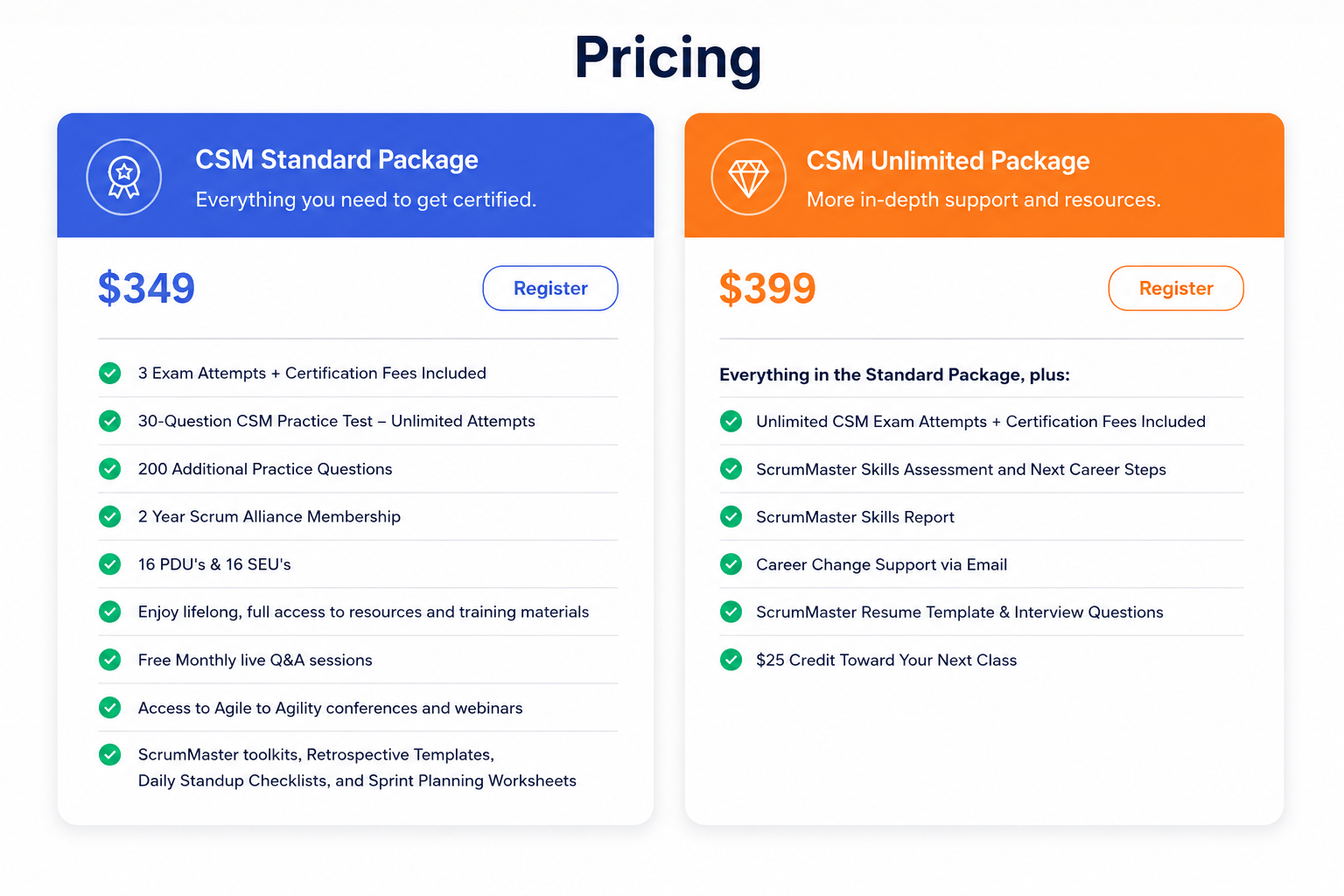This screenshot has height=896, width=1344.
Task: Click the diamond icon in Unlimited header
Action: (749, 177)
